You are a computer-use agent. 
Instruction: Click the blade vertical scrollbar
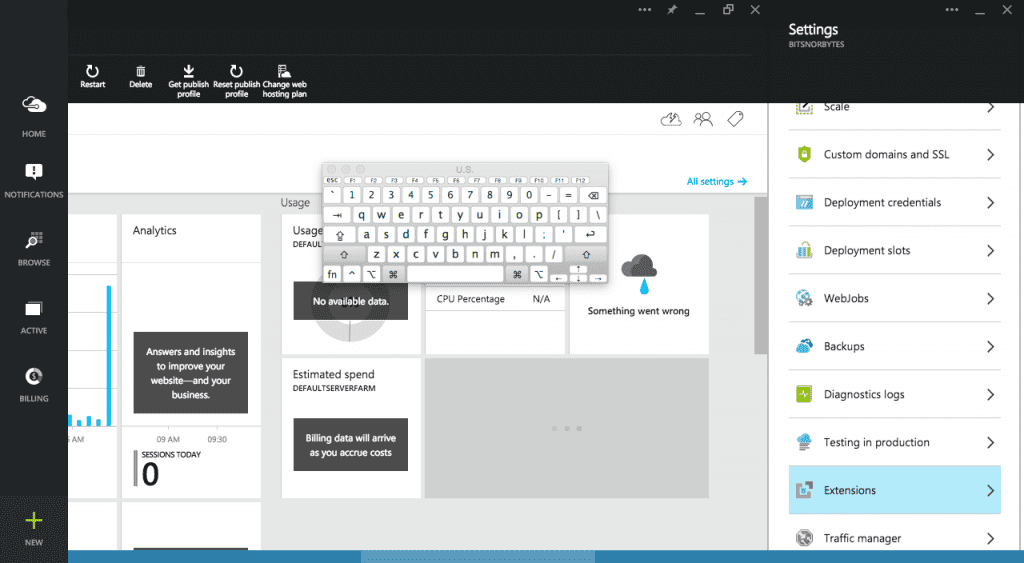(761, 274)
